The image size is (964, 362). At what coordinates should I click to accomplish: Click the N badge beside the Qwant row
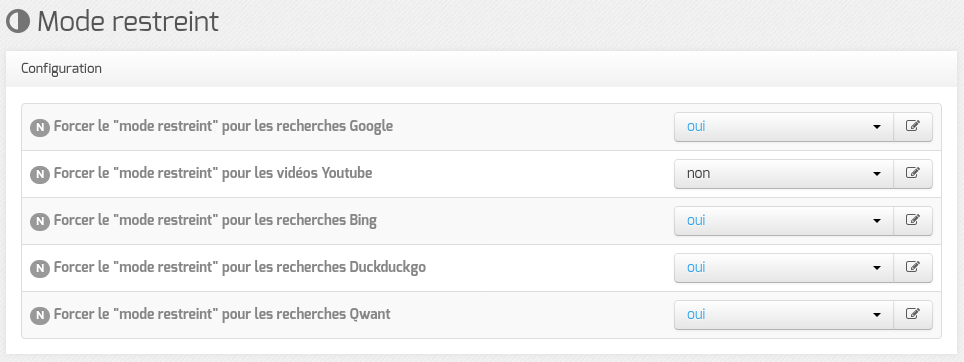click(x=40, y=316)
